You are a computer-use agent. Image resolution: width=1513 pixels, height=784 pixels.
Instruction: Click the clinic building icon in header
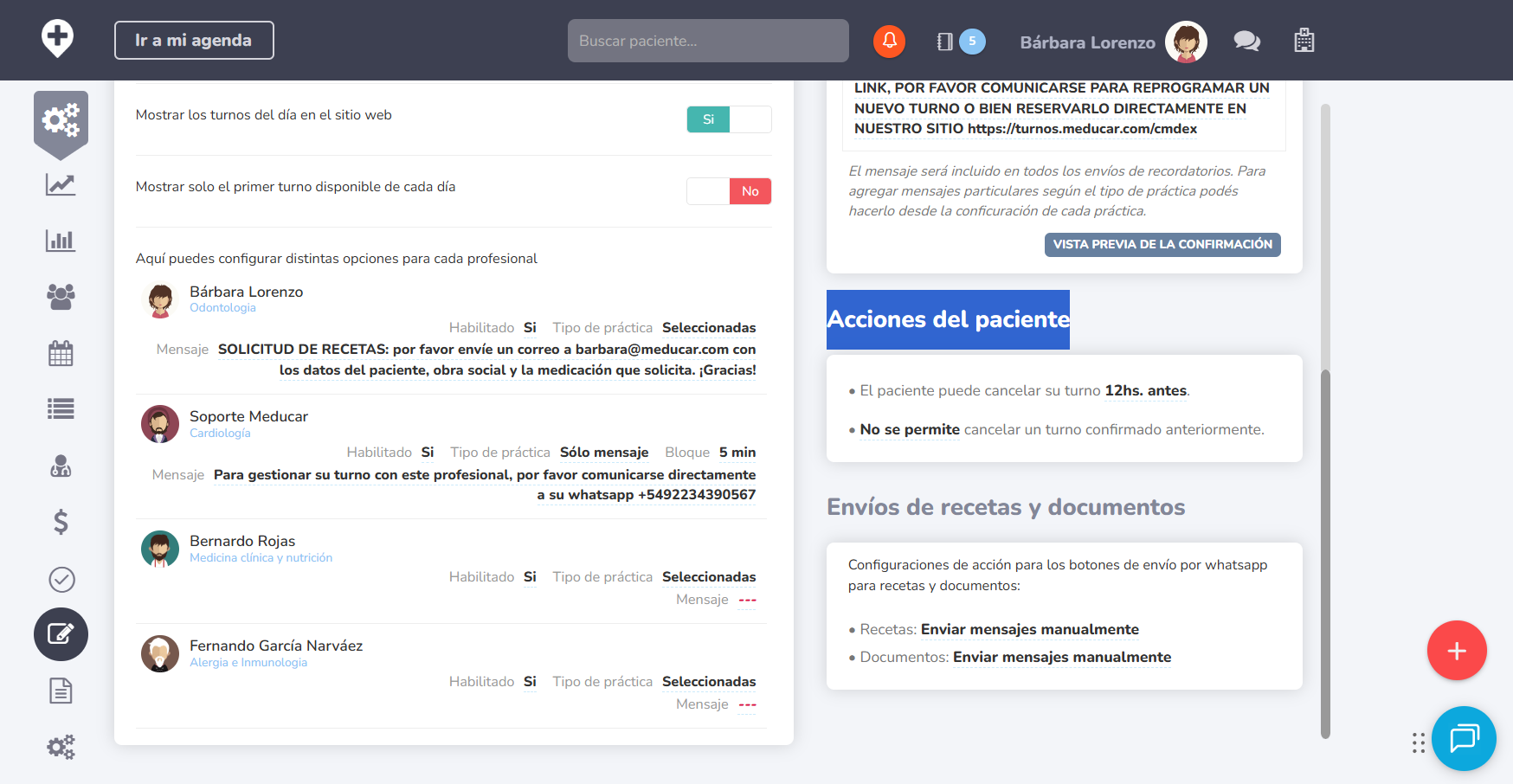click(x=1304, y=41)
